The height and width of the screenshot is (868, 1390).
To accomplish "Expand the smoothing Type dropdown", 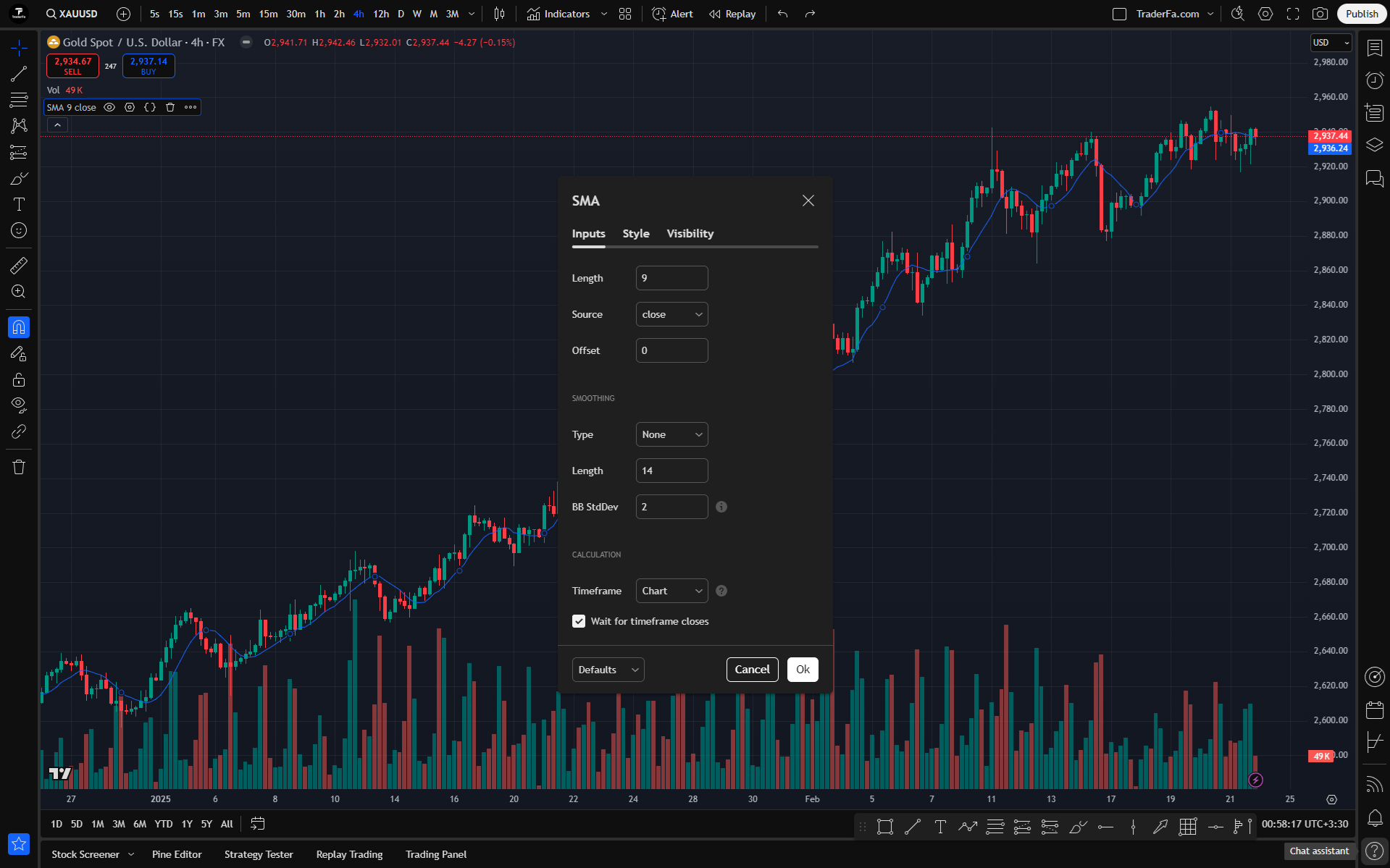I will [x=671, y=434].
